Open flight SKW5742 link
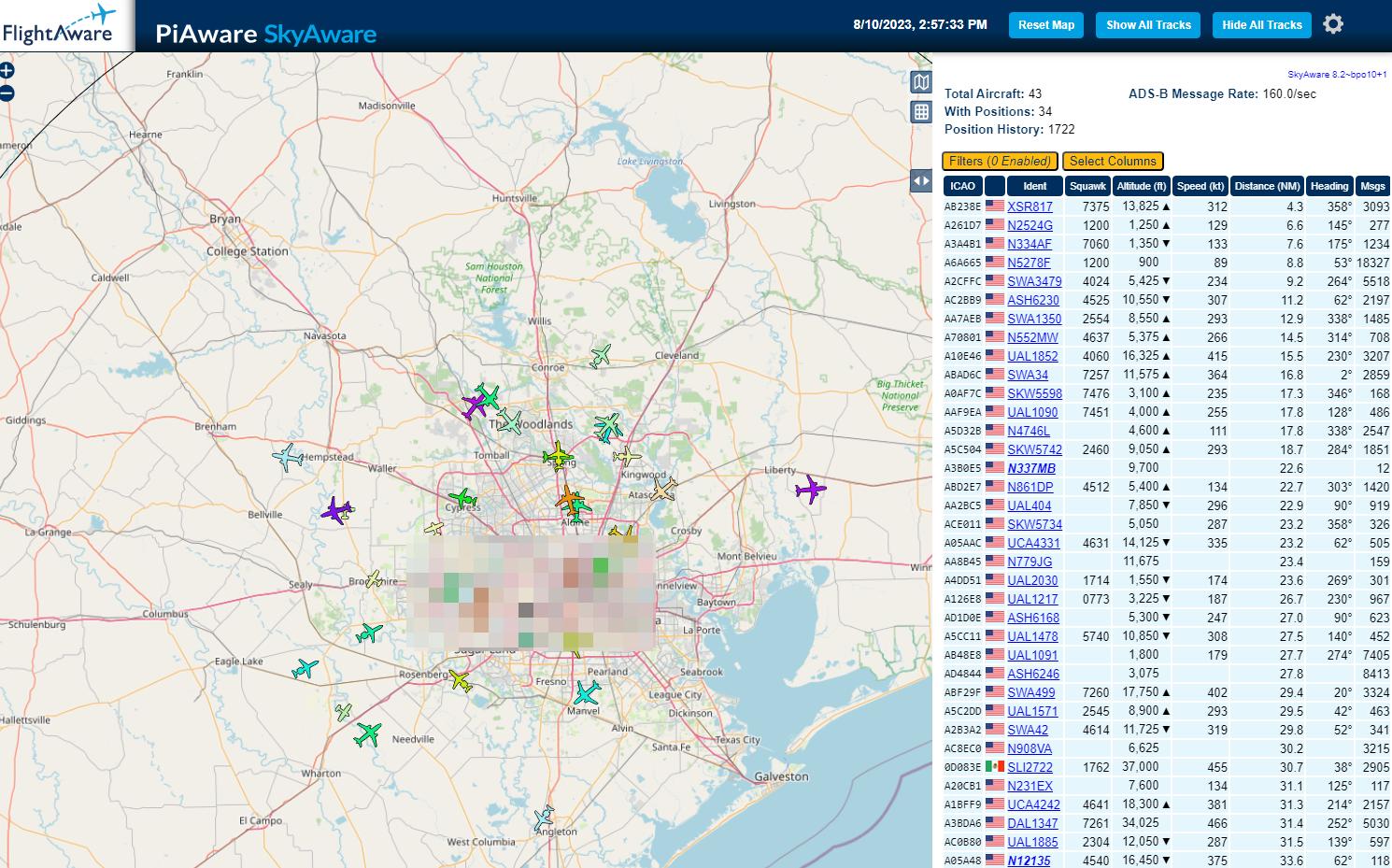The height and width of the screenshot is (868, 1392). coord(1034,449)
